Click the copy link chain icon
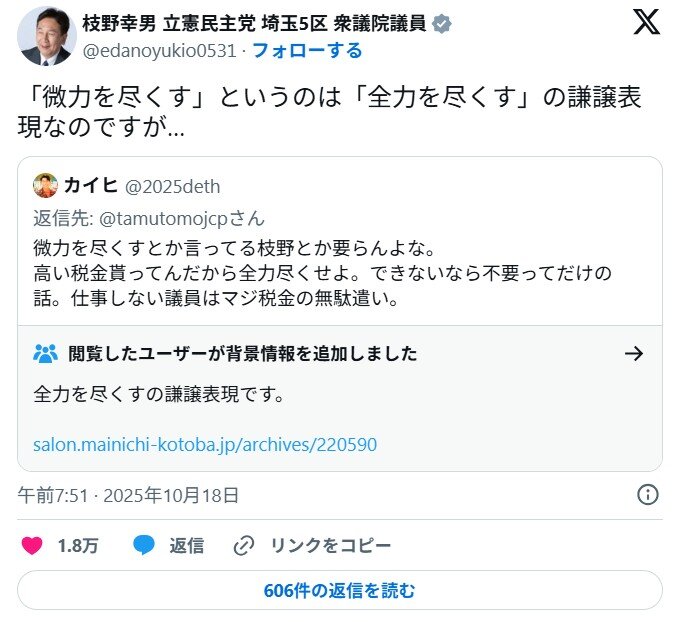This screenshot has height=622, width=681. click(244, 546)
